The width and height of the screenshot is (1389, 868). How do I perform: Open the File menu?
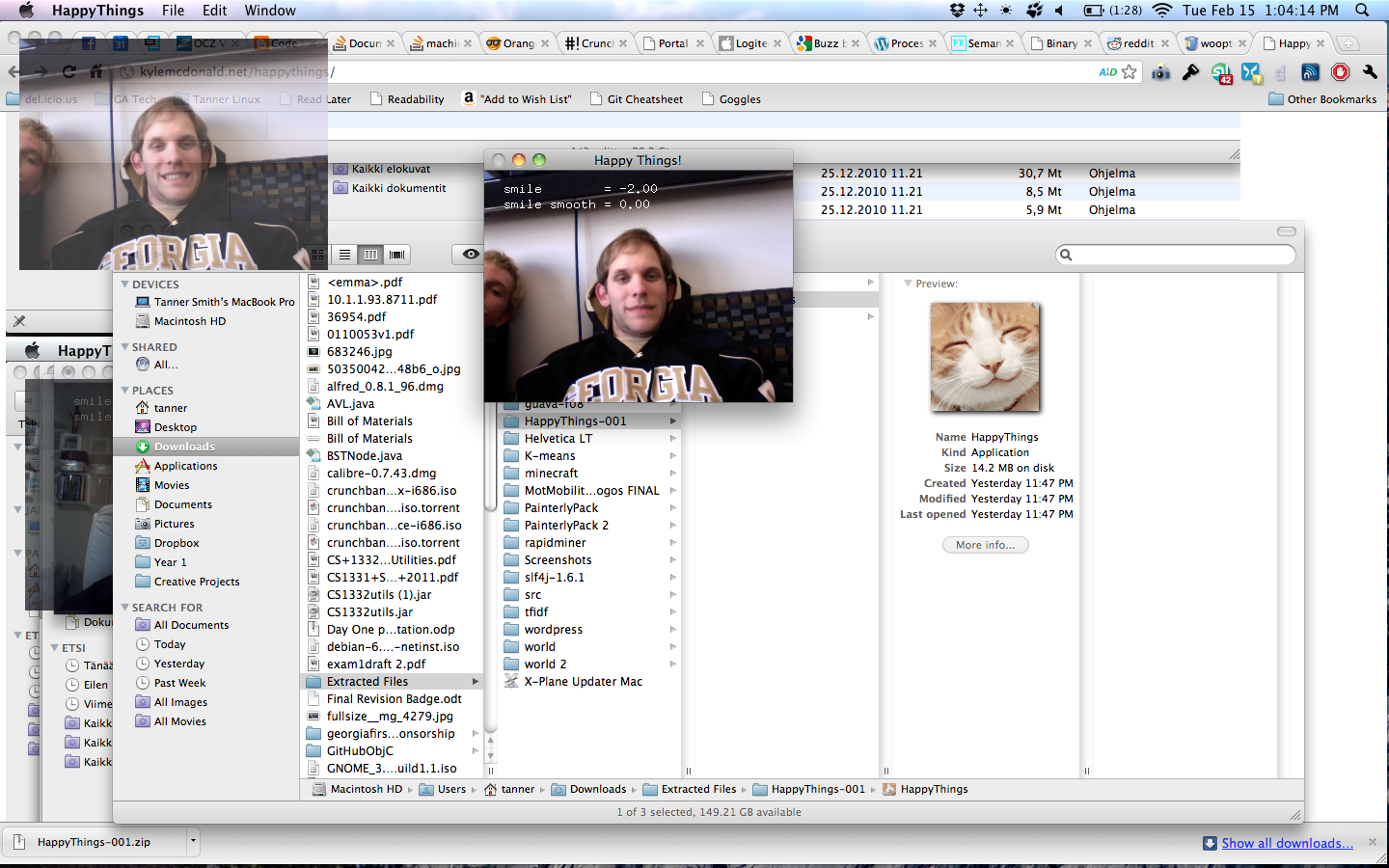(173, 11)
